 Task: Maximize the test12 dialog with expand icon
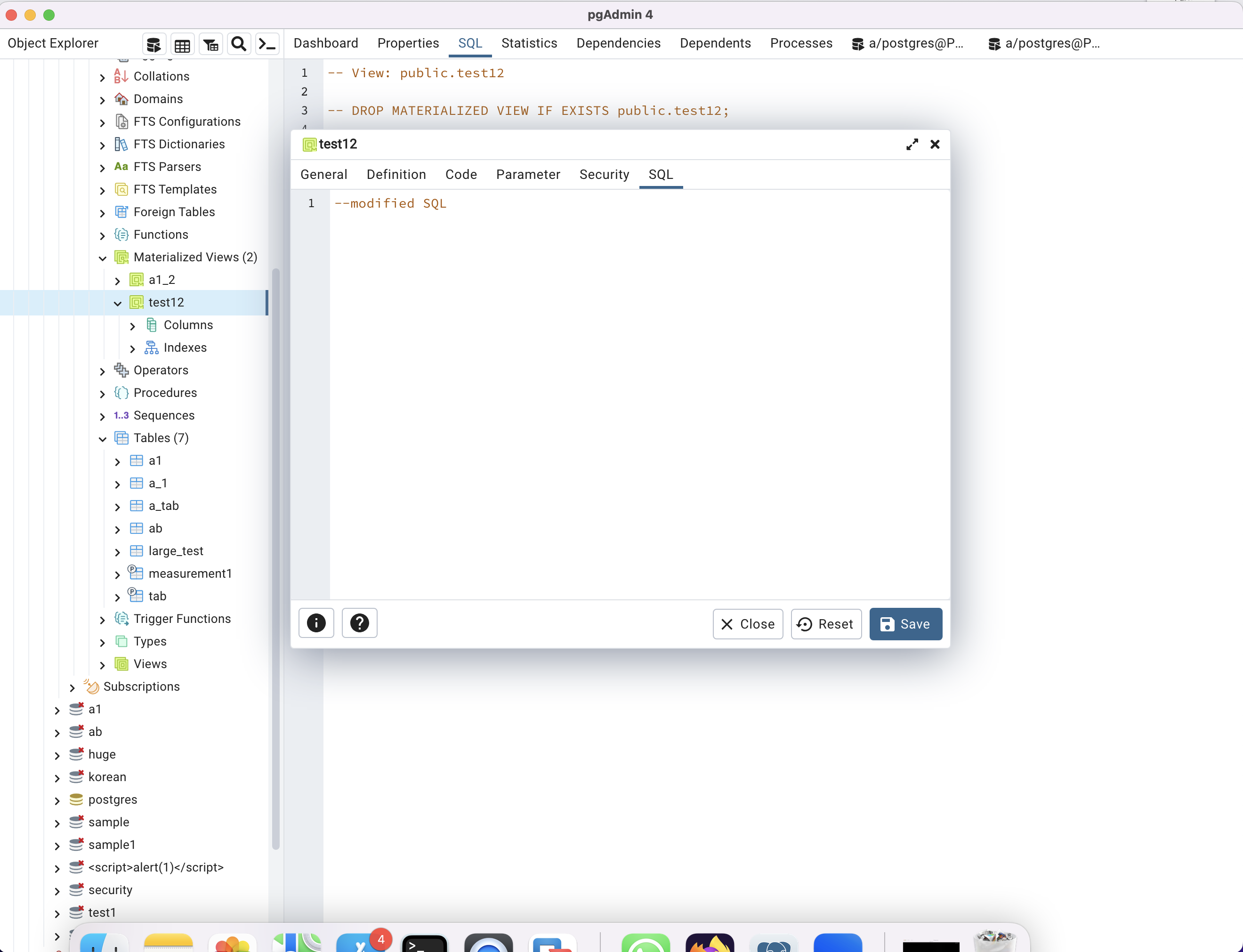[x=911, y=145]
